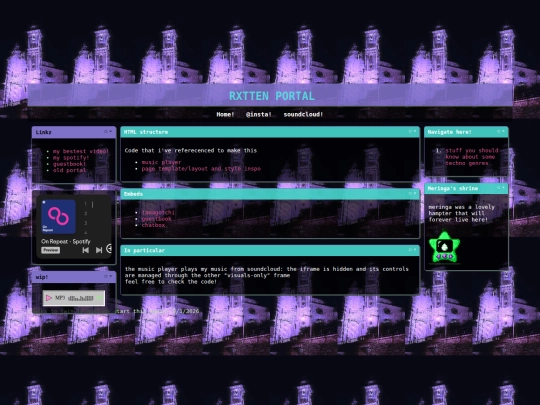This screenshot has width=540, height=405.
Task: Click 'feel free to check the code!' text
Action: tap(171, 282)
